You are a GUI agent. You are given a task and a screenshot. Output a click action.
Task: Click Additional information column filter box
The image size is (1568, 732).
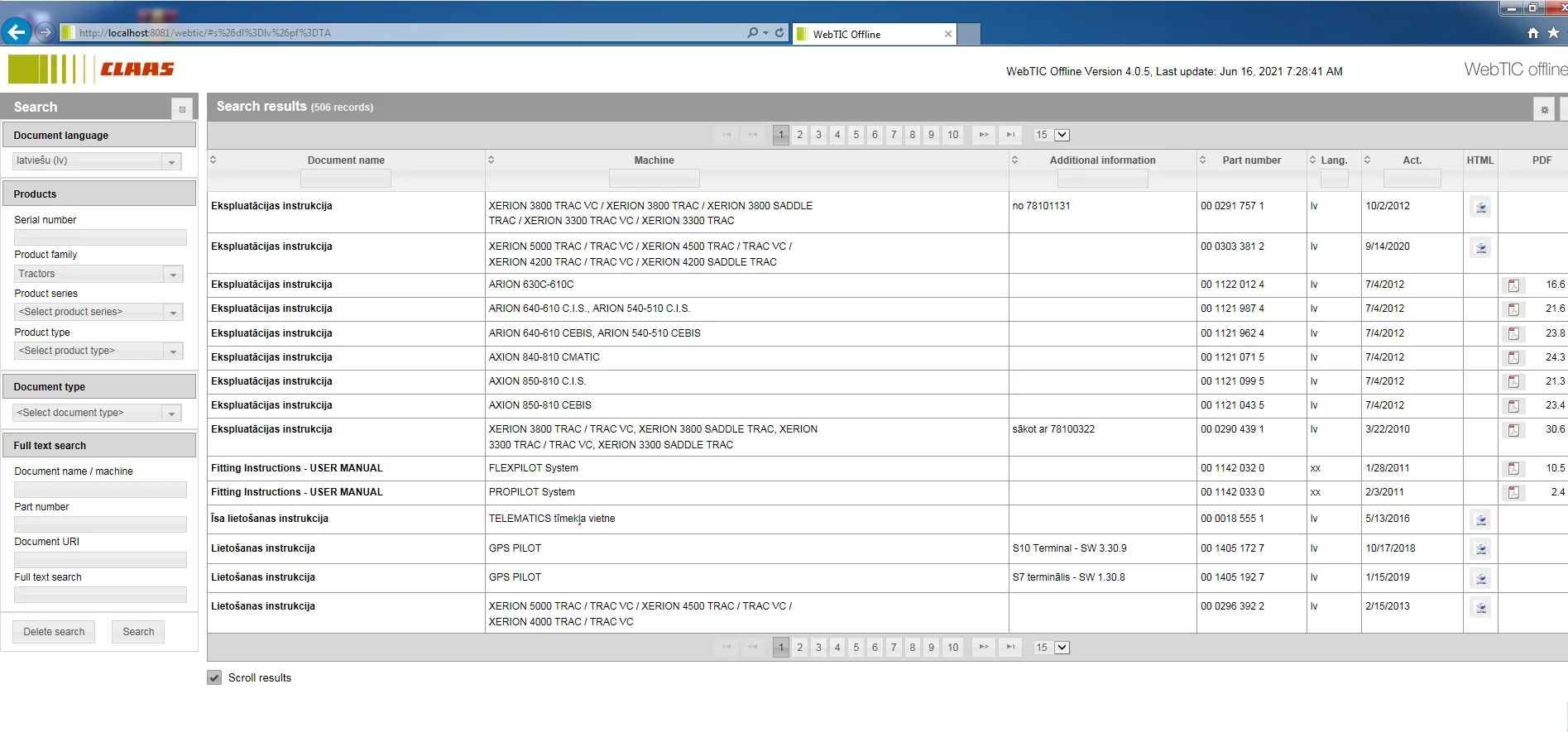(1103, 179)
